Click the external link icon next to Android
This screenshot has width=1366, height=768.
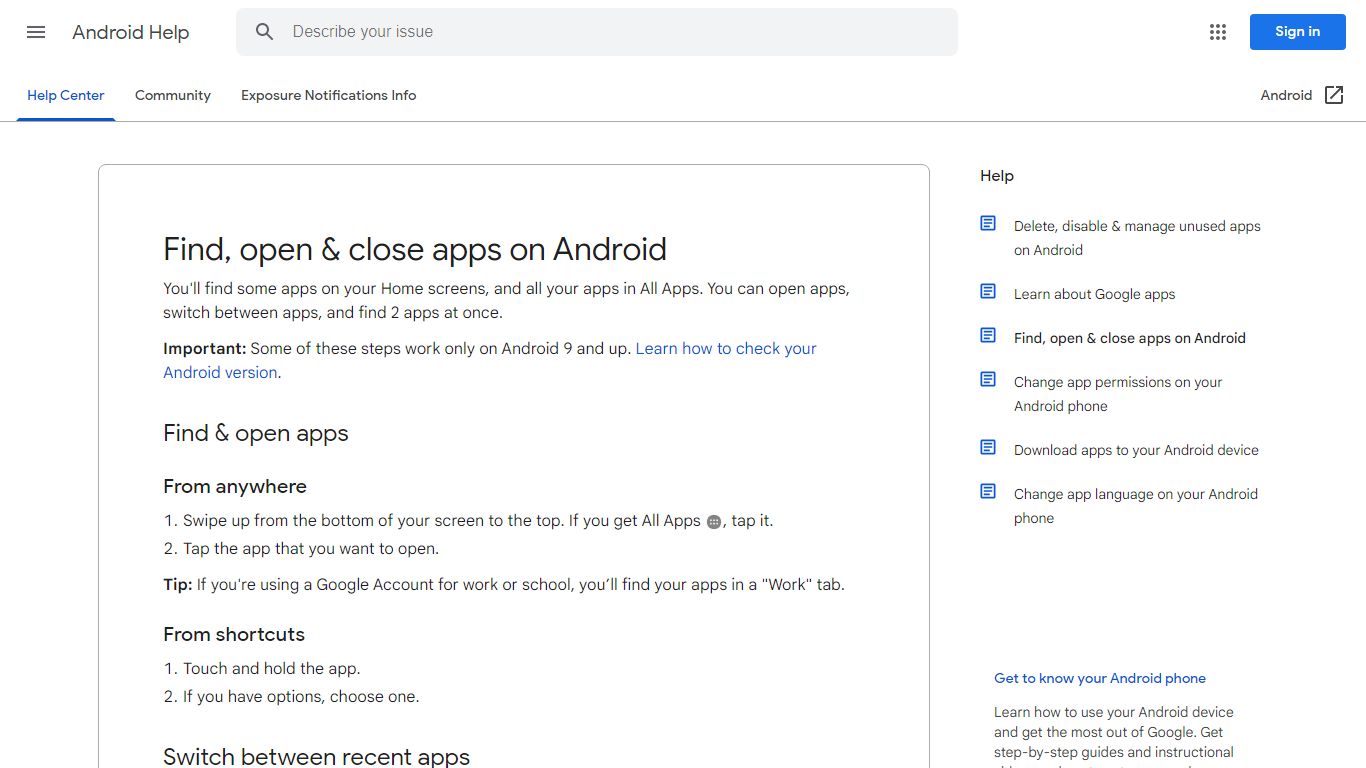tap(1334, 95)
